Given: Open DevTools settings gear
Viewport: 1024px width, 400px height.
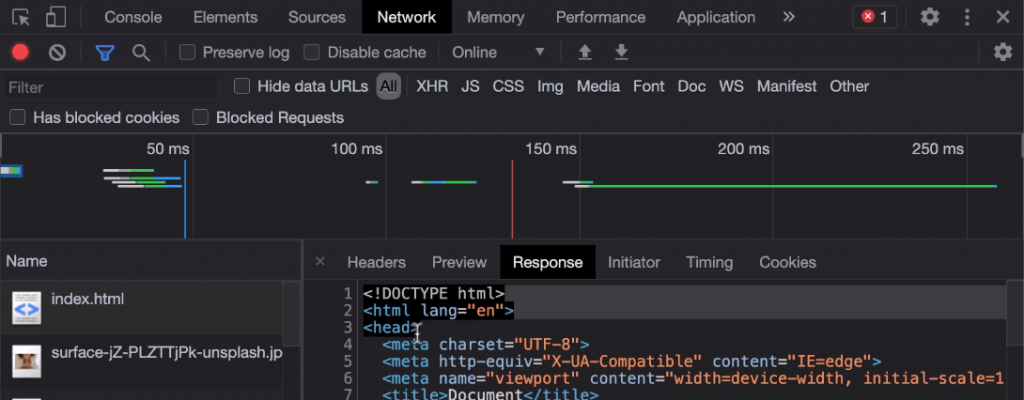Looking at the screenshot, I should click(930, 17).
